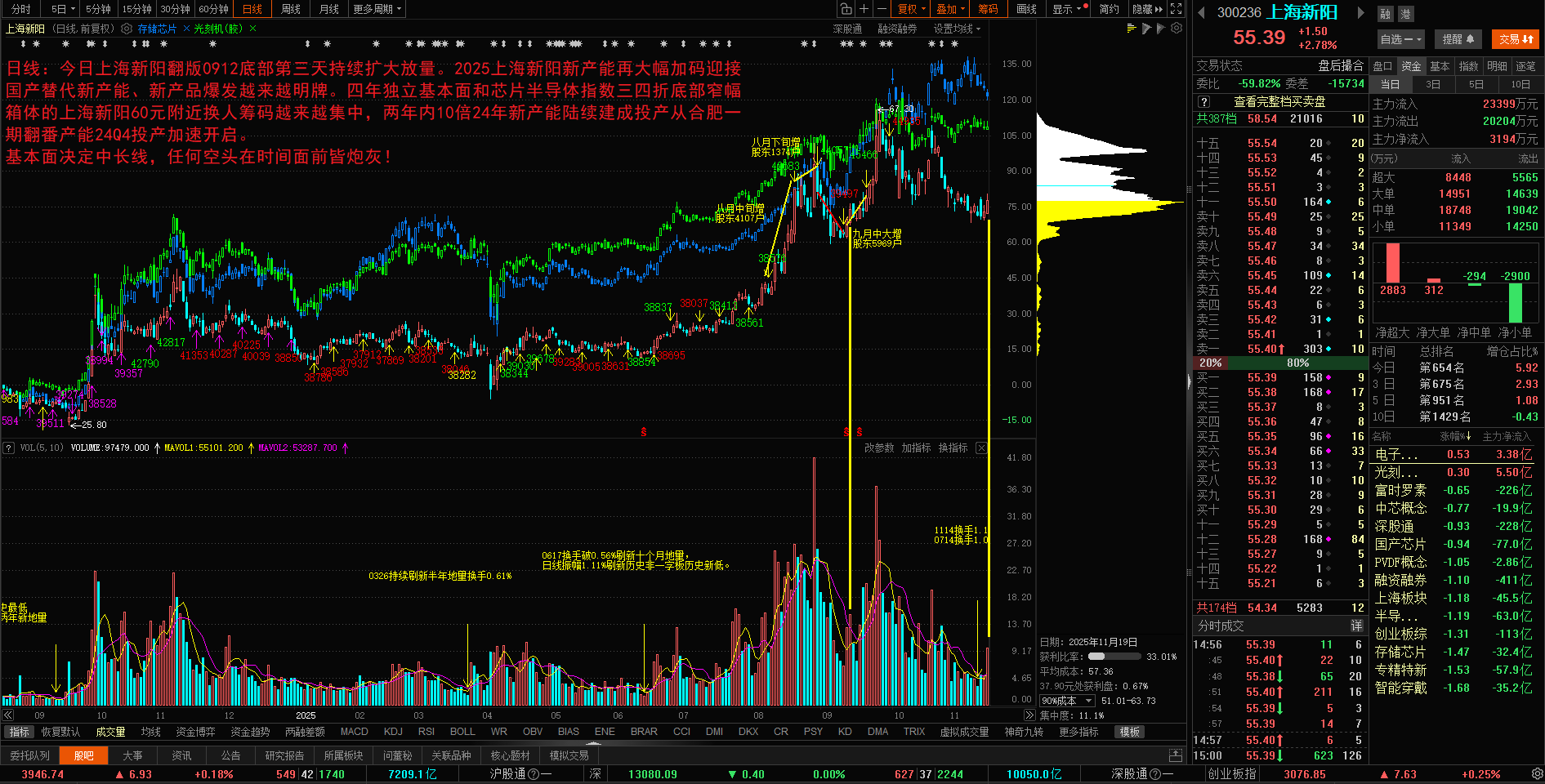1545x784 pixels.
Task: Expand the 叠加 overlay dropdown
Action: (951, 9)
